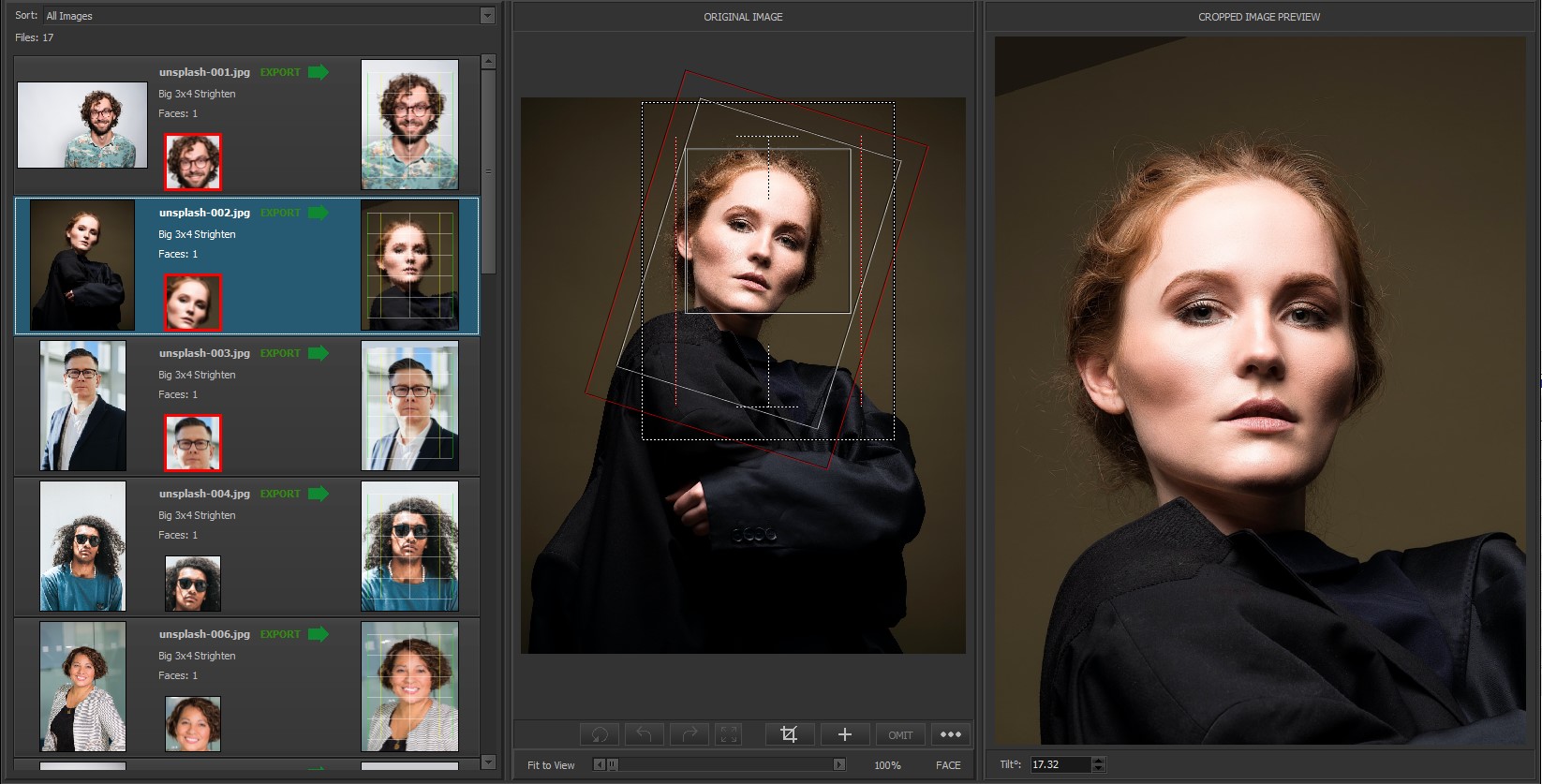Click the zoom slider handle
1542x784 pixels.
pyautogui.click(x=613, y=765)
